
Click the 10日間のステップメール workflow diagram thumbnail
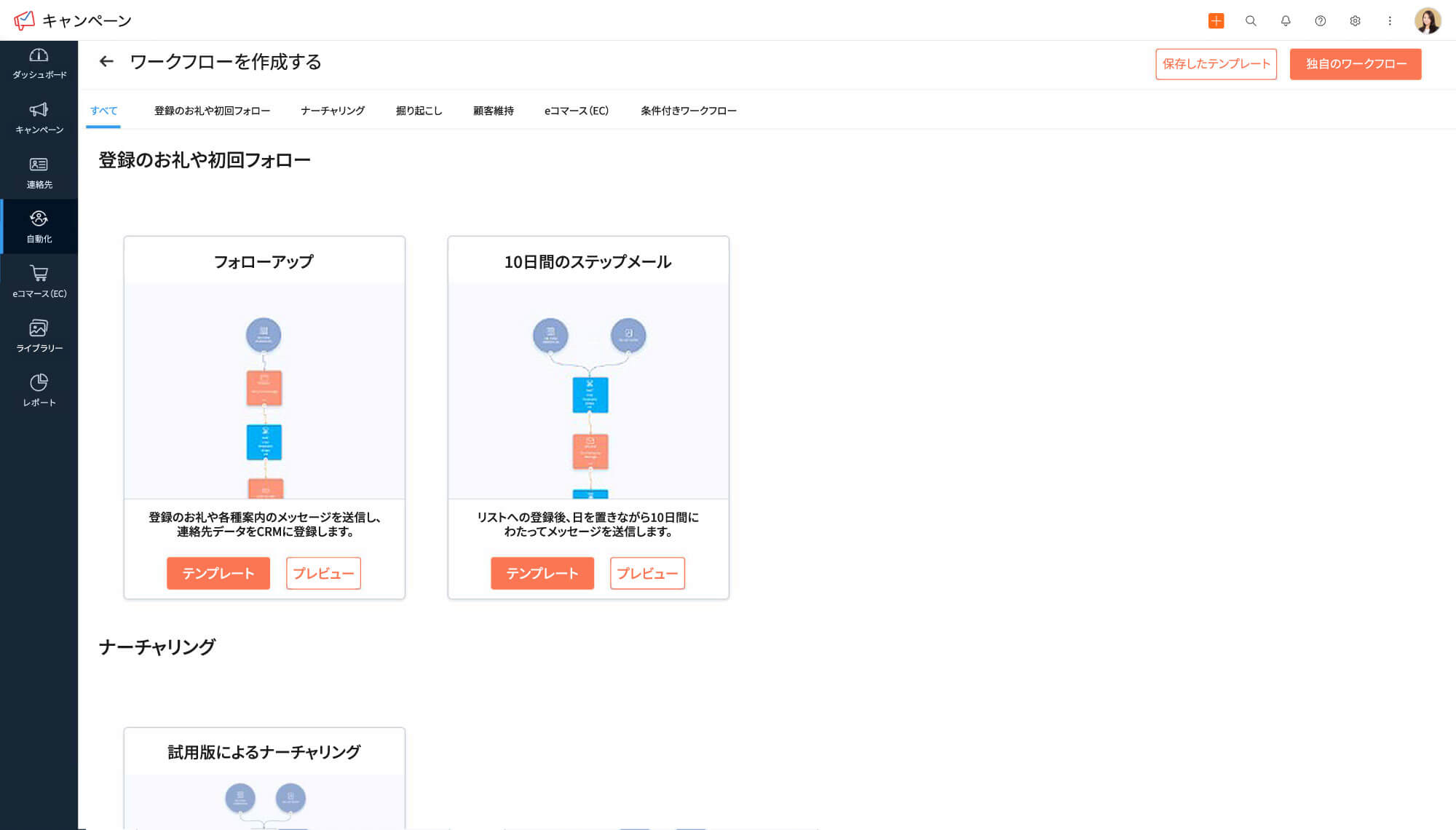click(x=588, y=392)
